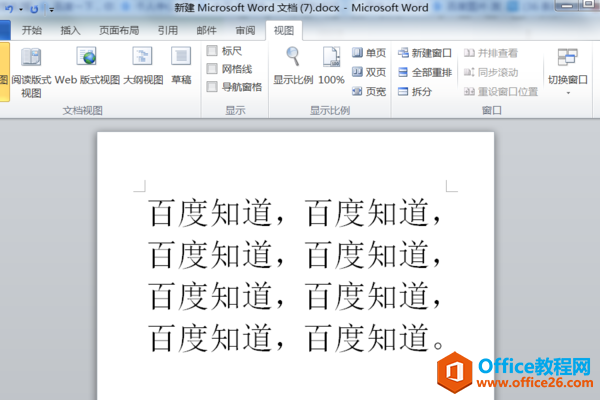The height and width of the screenshot is (400, 600).
Task: Open 大纲视图 outline view
Action: [x=143, y=66]
